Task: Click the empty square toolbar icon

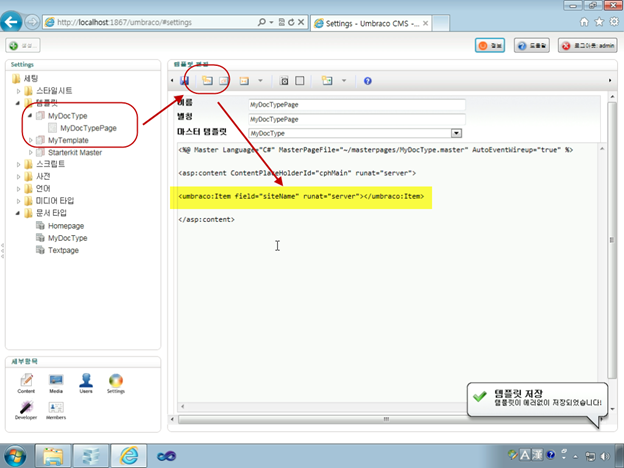Action: [x=300, y=81]
